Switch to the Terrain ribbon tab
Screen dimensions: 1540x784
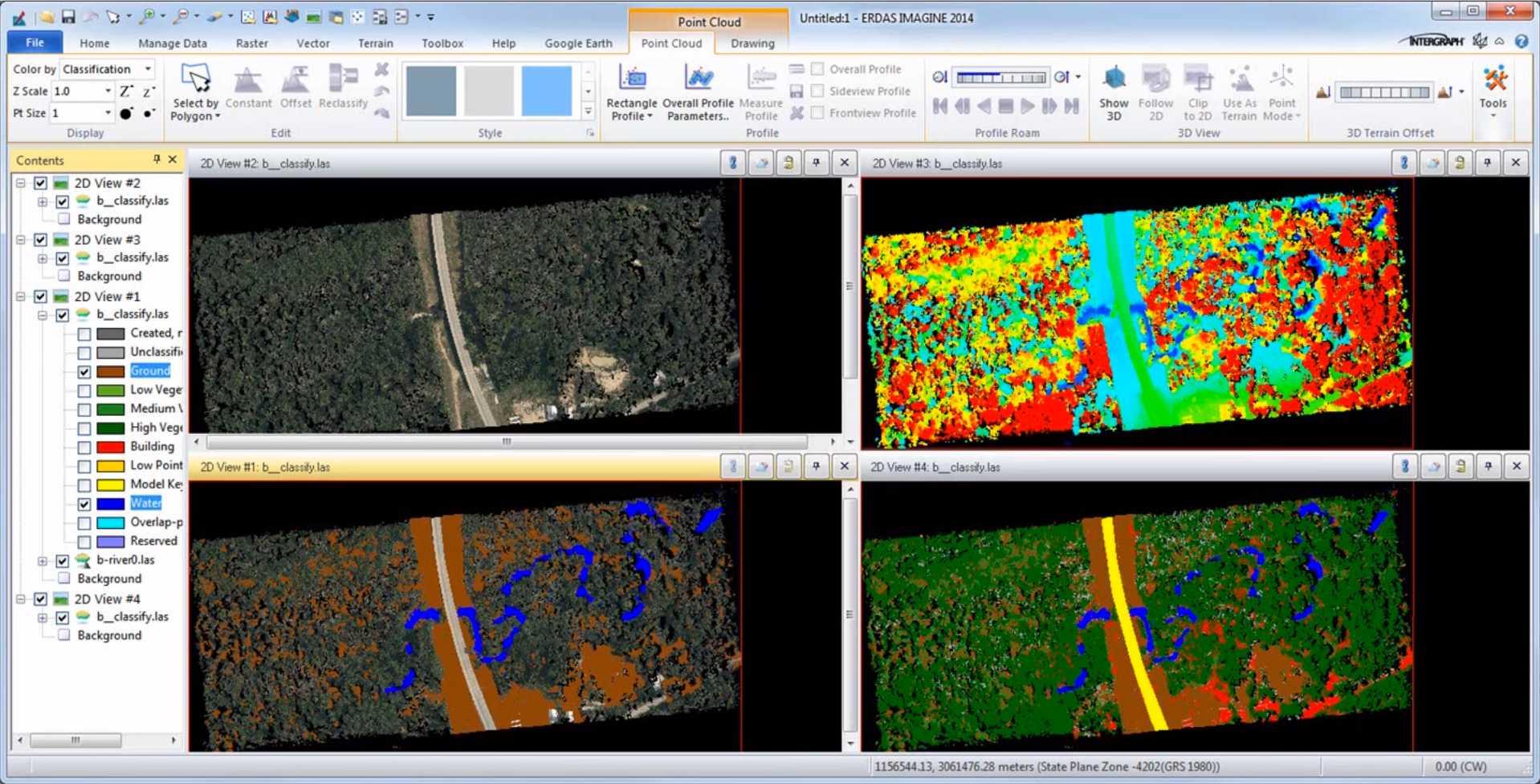tap(375, 43)
